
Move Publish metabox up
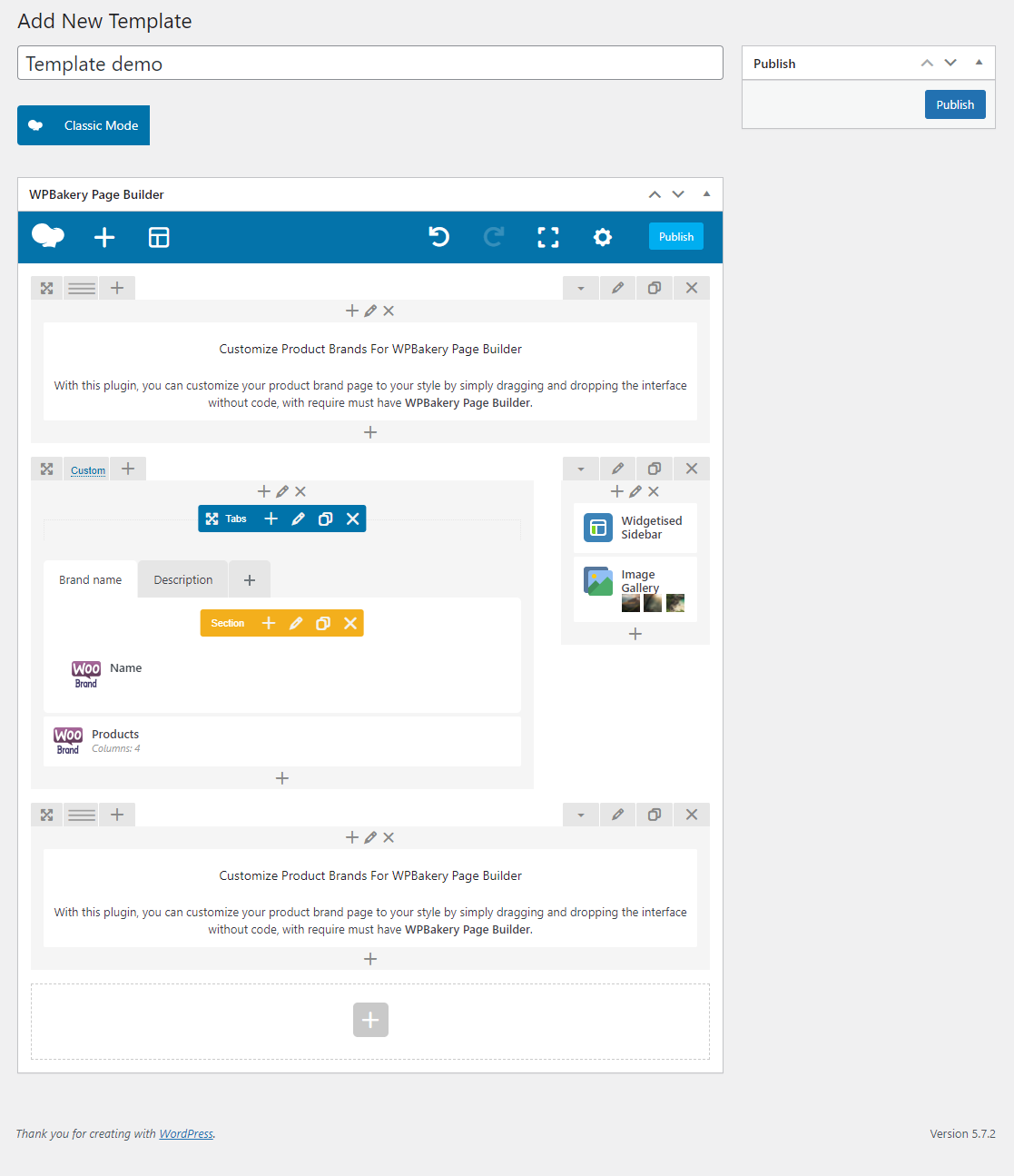[x=927, y=63]
